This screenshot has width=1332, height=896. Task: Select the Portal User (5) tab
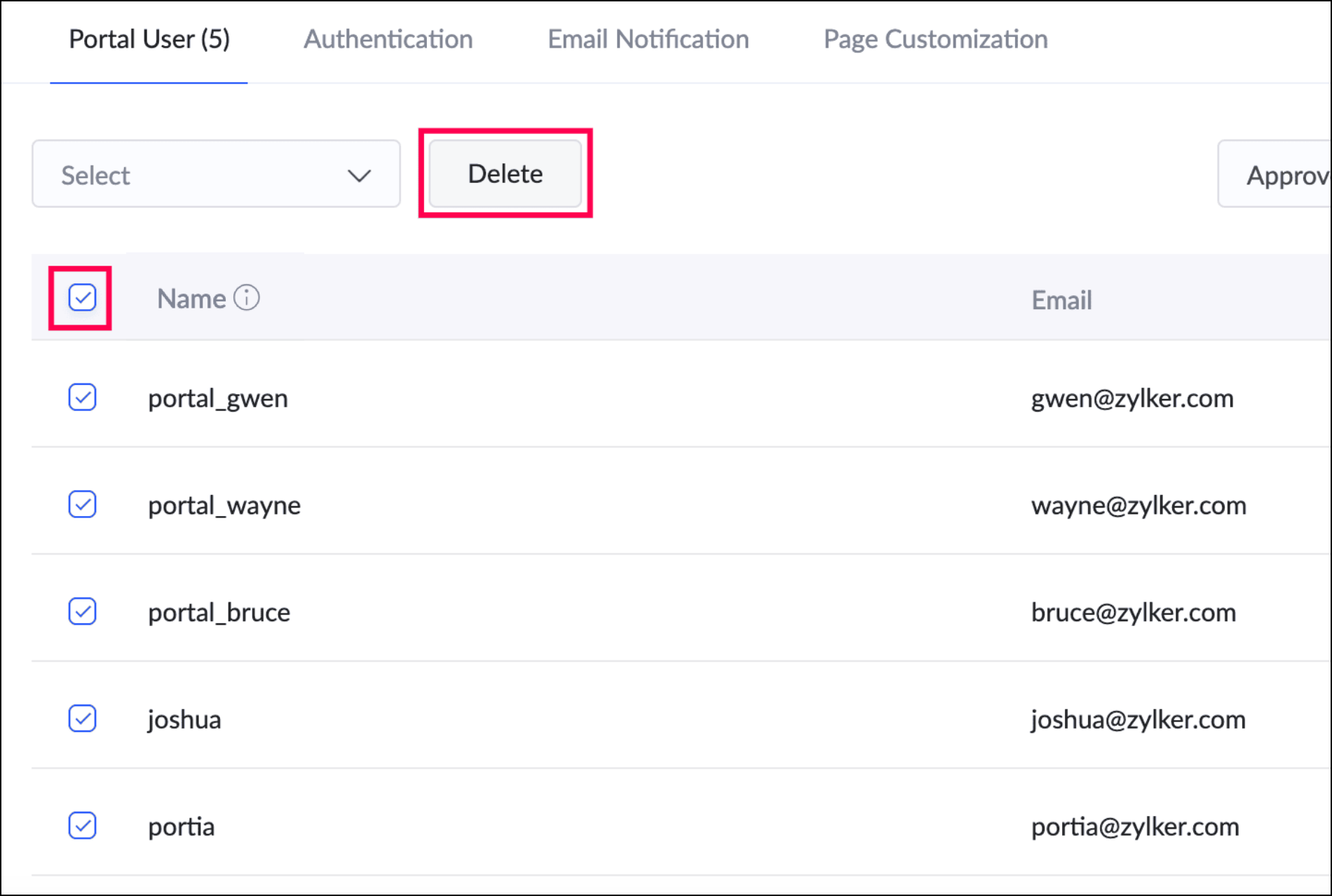click(x=149, y=39)
